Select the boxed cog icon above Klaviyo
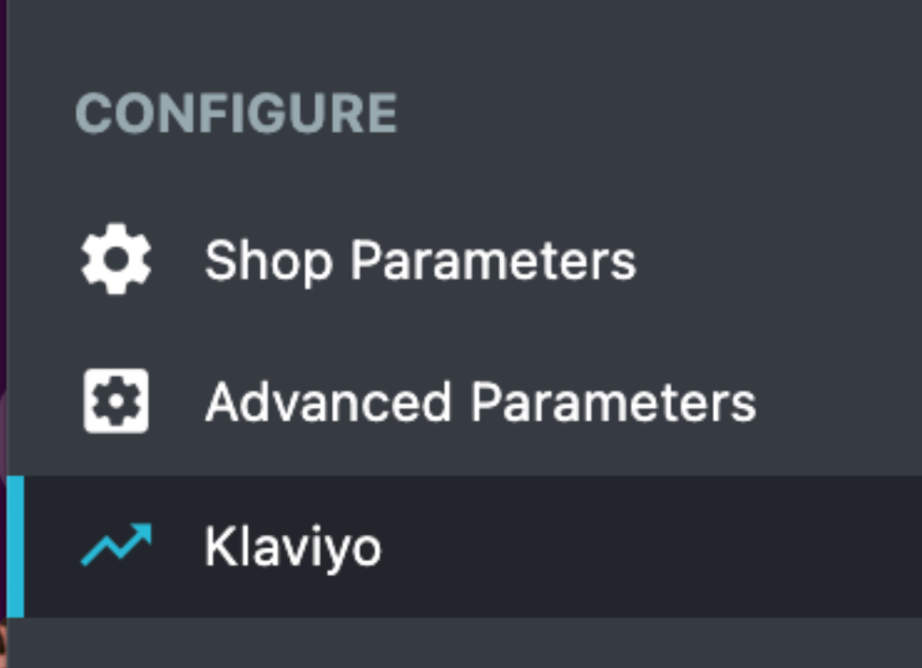922x668 pixels. pos(116,402)
